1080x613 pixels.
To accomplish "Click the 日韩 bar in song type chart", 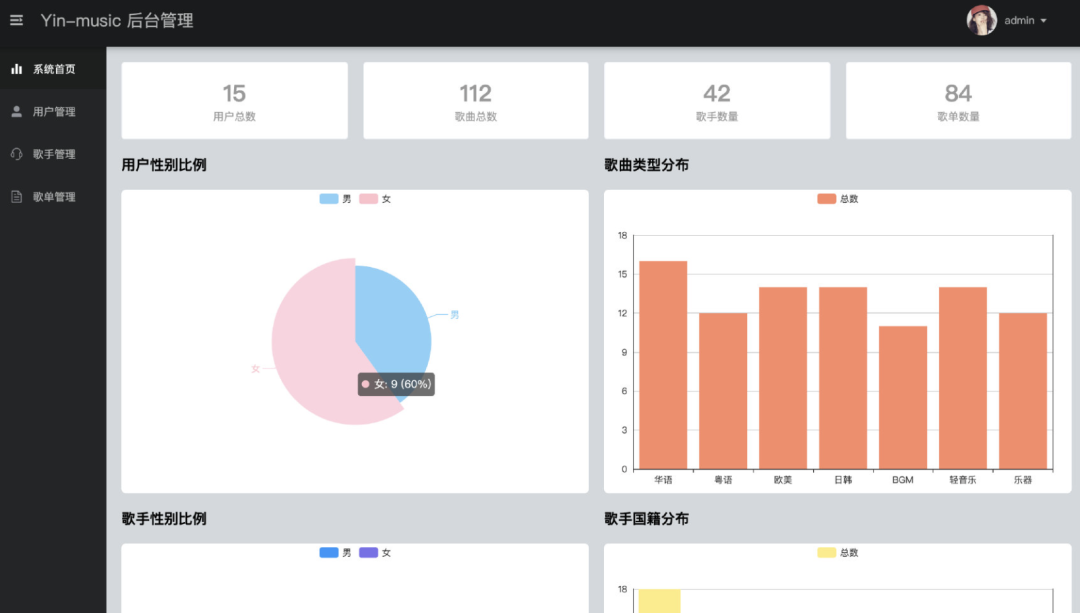I will click(x=843, y=378).
